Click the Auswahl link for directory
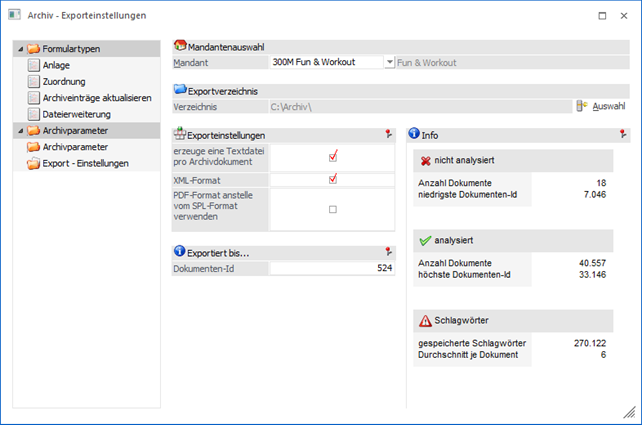This screenshot has width=642, height=425. tap(609, 106)
